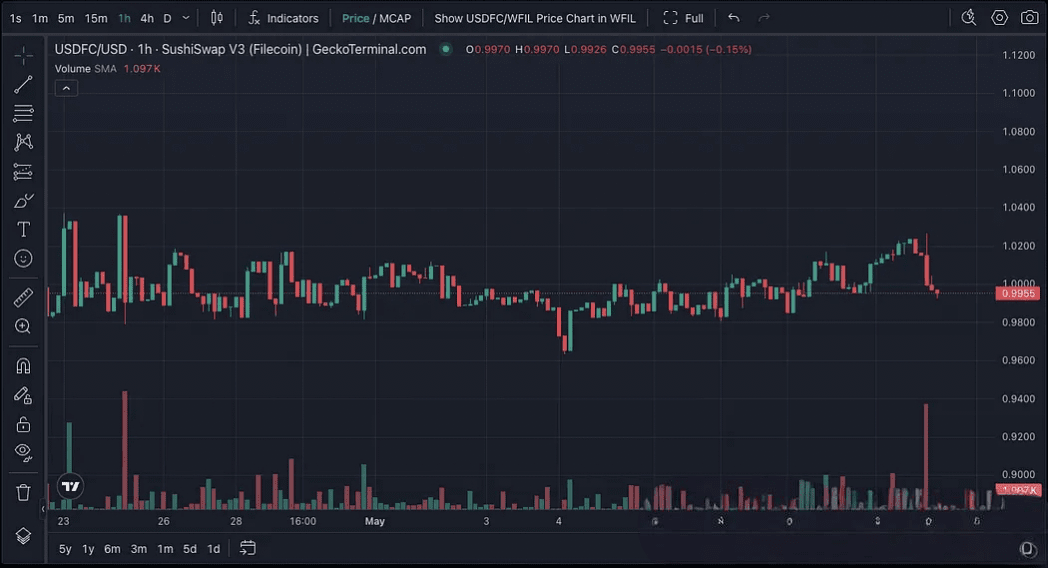Select the XABCD pattern tool

click(x=23, y=142)
